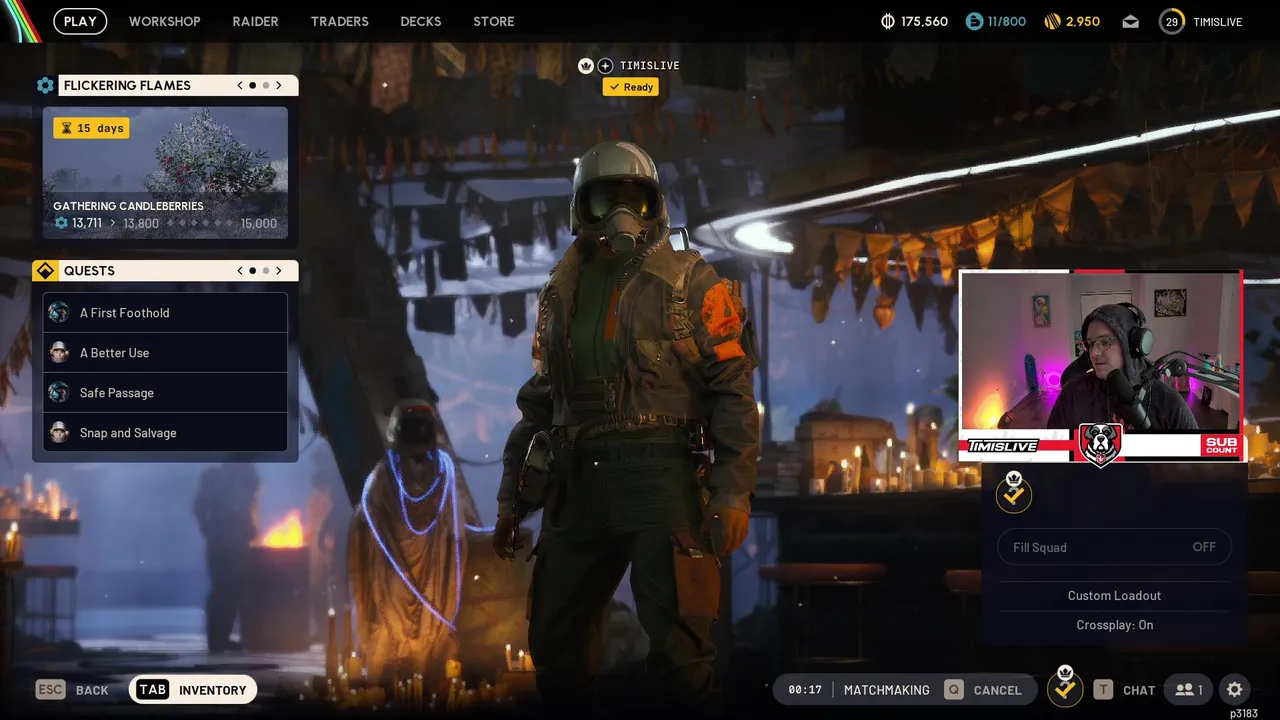
Task: Select the first Quests page dot
Action: tap(252, 271)
